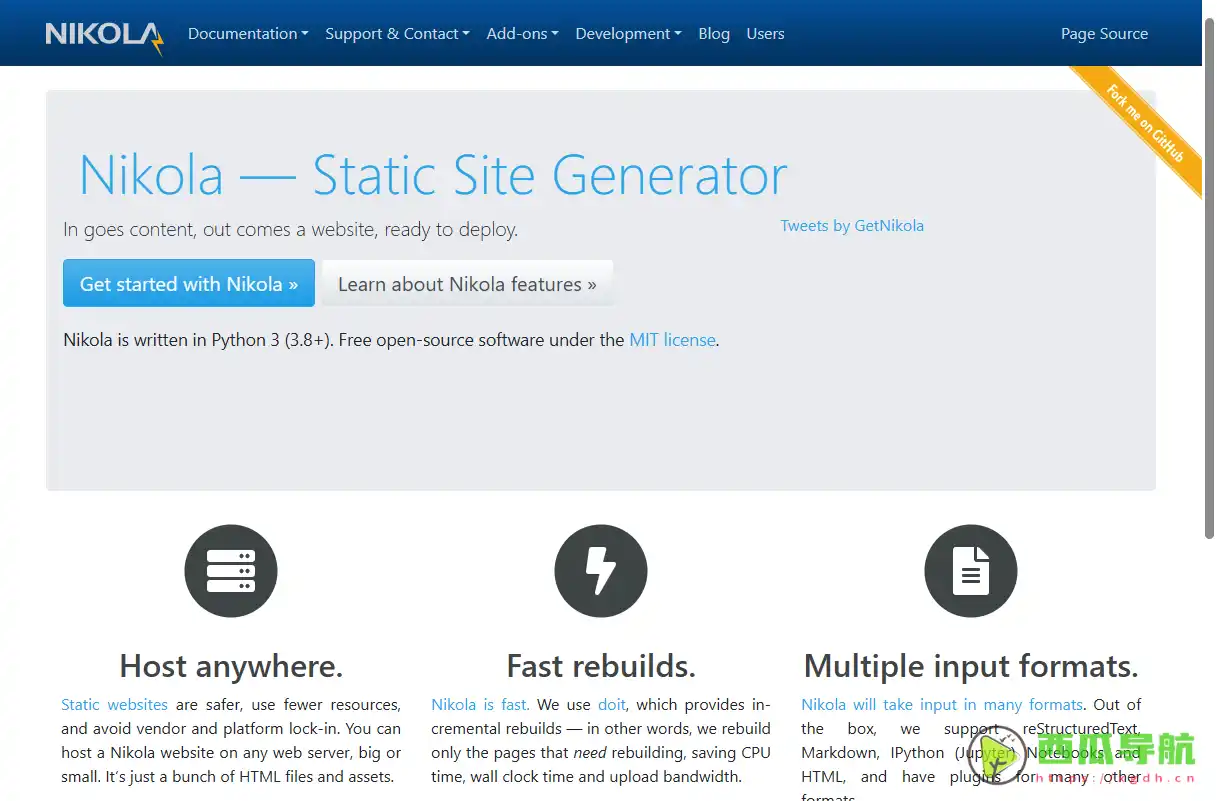Click the server stack Host anywhere icon
The image size is (1217, 801).
point(231,571)
